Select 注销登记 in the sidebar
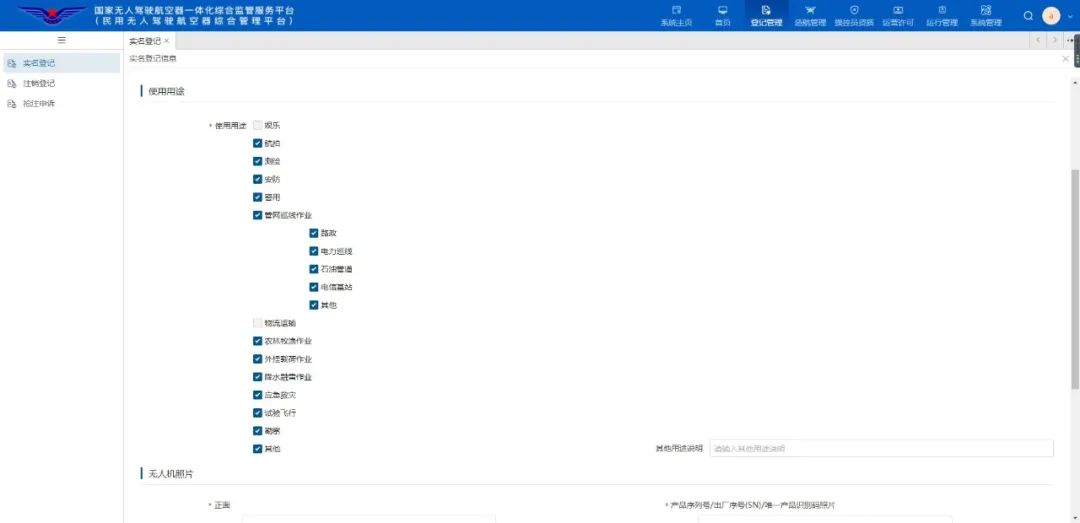The image size is (1080, 523). tap(39, 83)
